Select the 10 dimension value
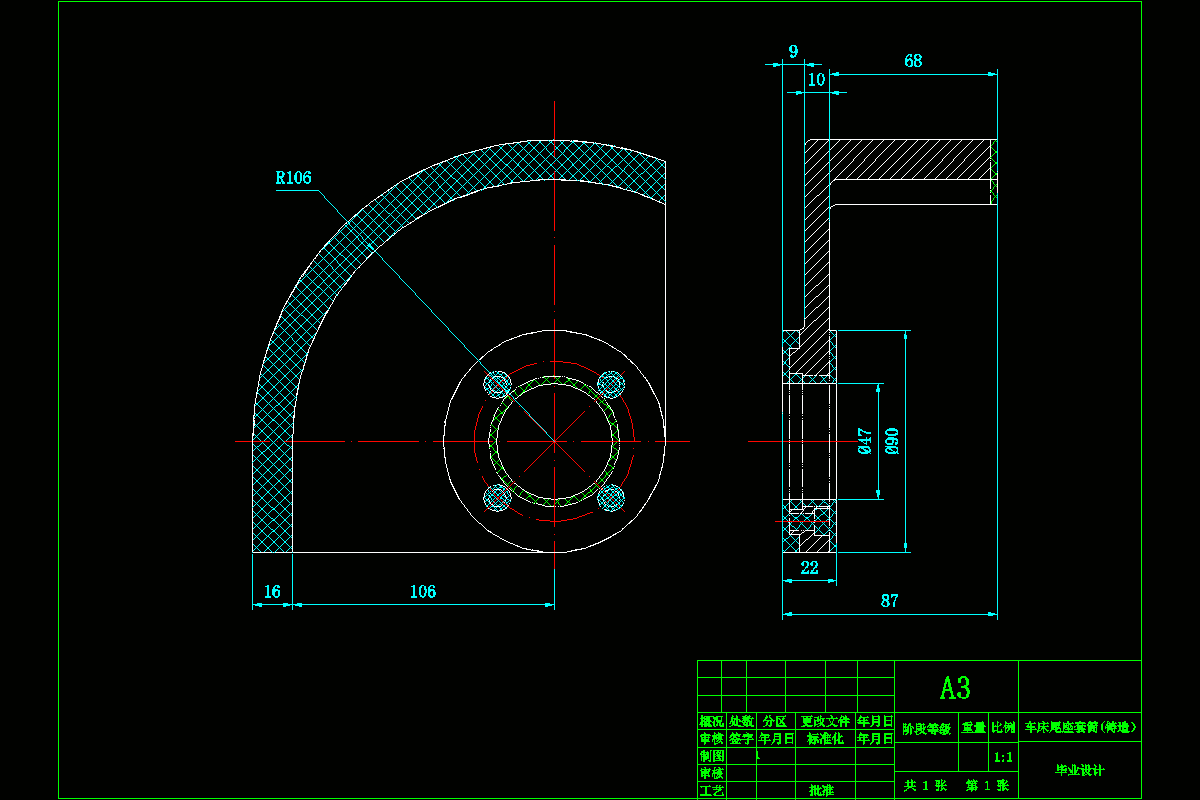This screenshot has width=1200, height=800. click(817, 80)
